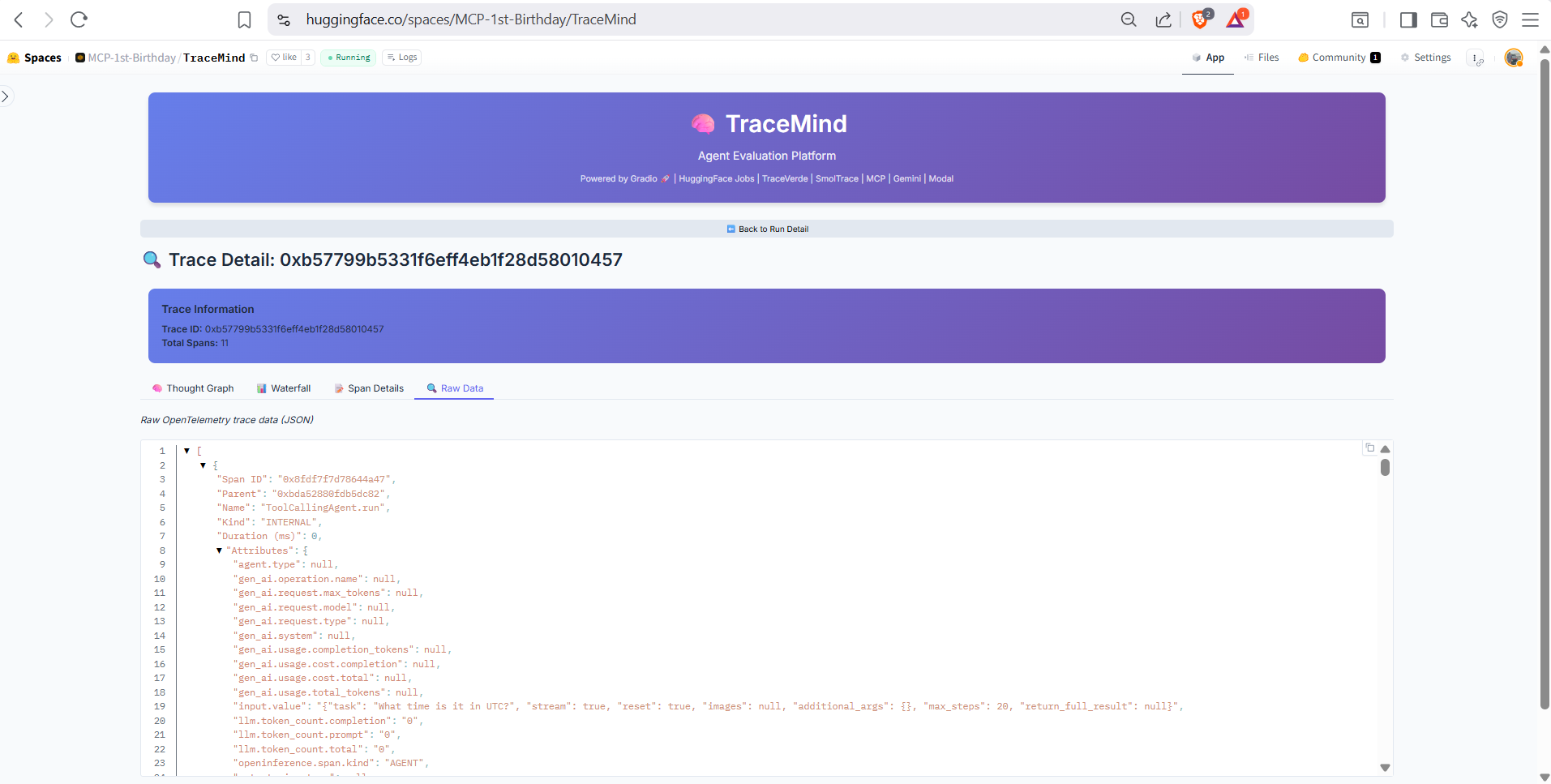The width and height of the screenshot is (1551, 784).
Task: Open the Community tab
Action: tap(1339, 58)
